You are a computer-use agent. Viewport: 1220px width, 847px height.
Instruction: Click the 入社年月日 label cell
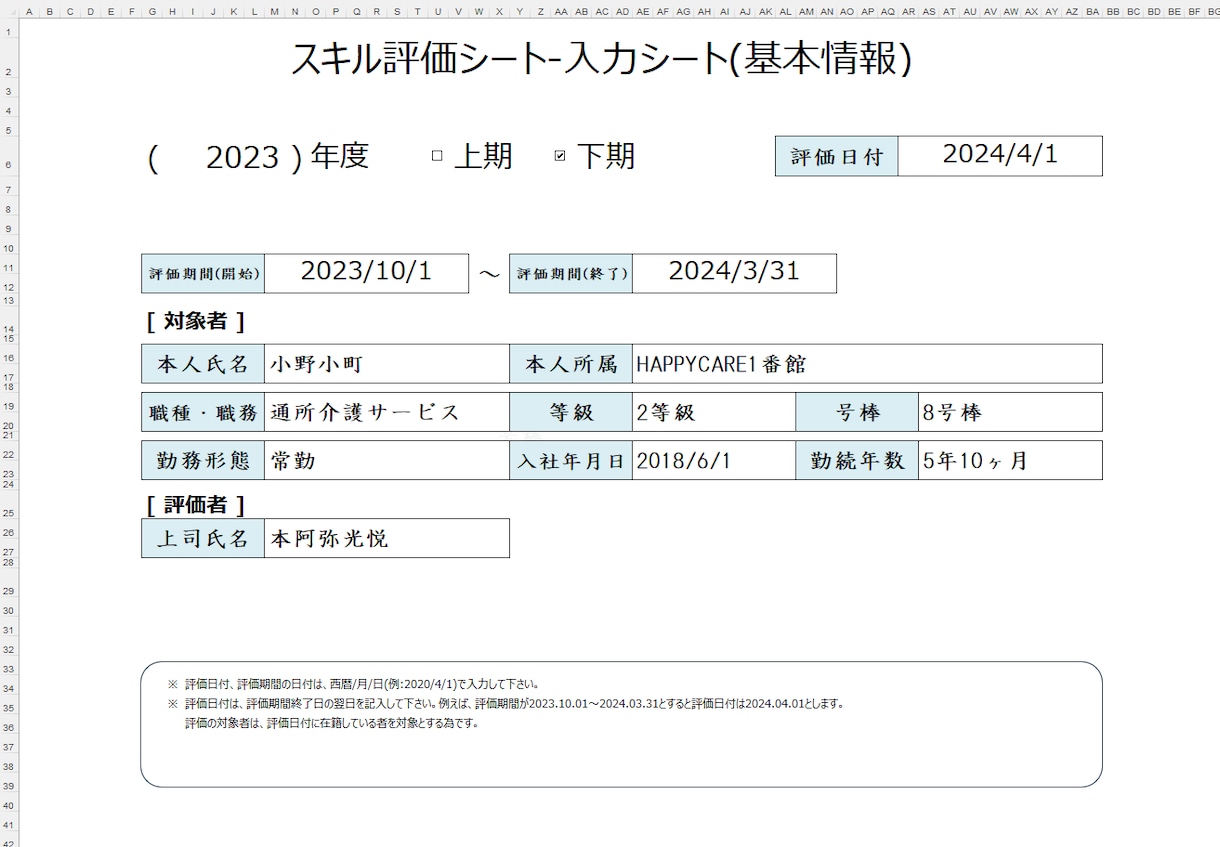point(571,460)
